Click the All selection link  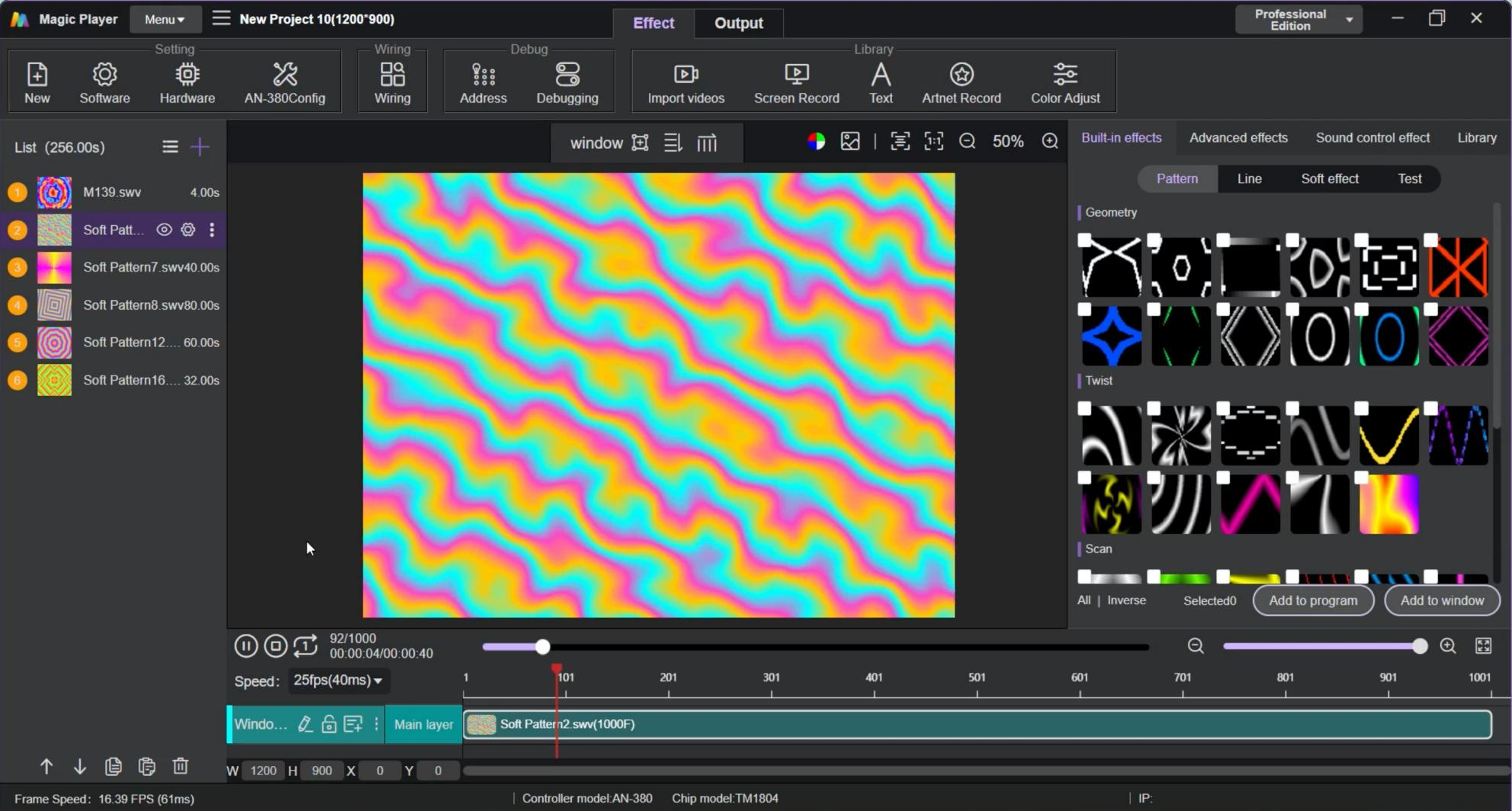tap(1083, 600)
